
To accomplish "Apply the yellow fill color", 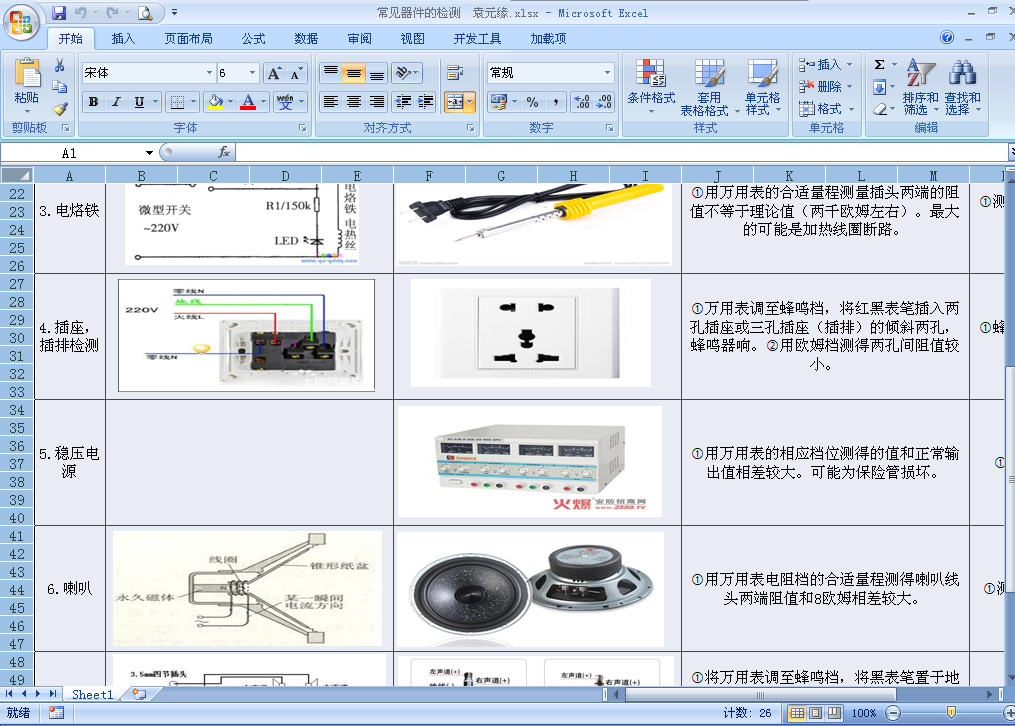I will pos(215,102).
